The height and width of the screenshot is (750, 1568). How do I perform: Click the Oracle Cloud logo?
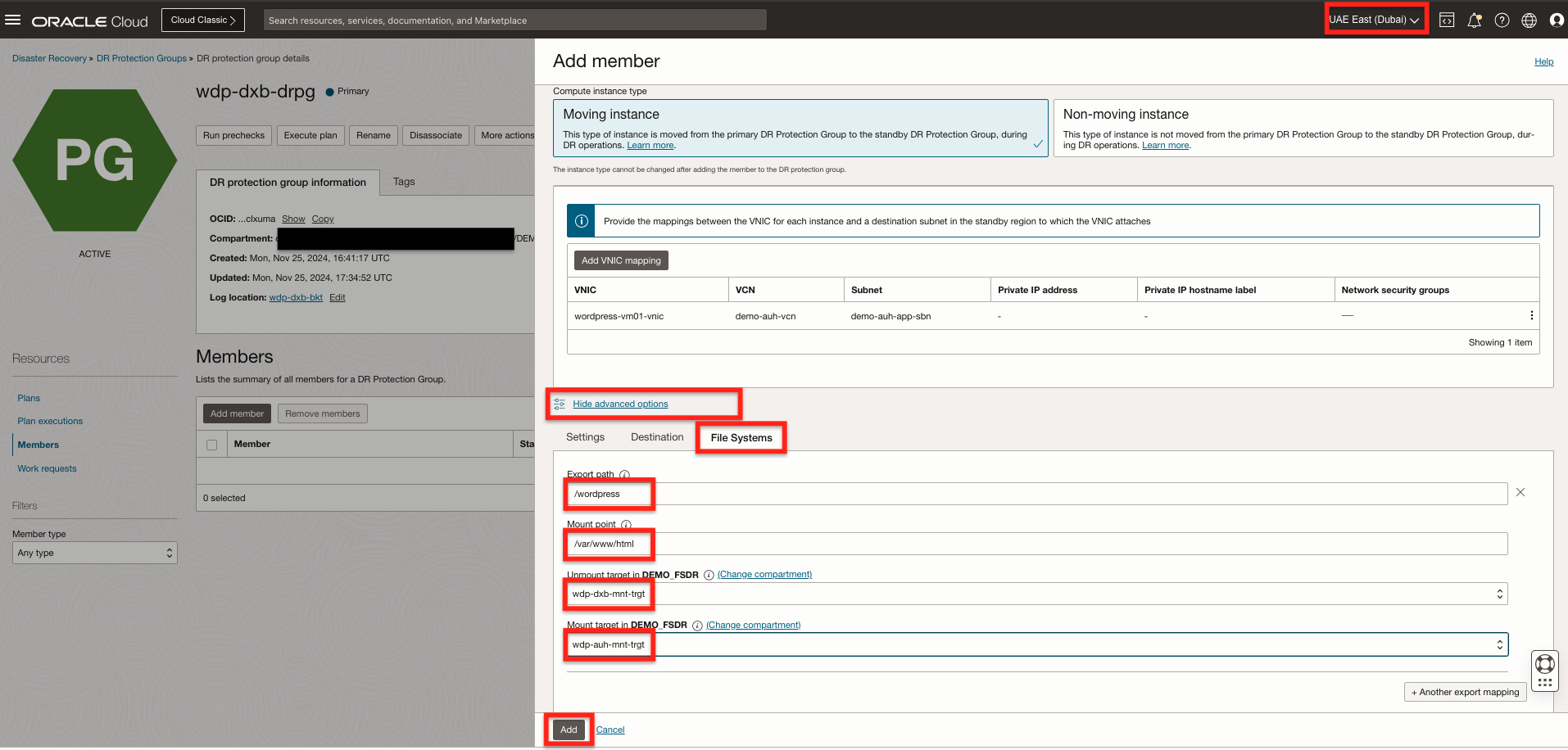pos(90,21)
